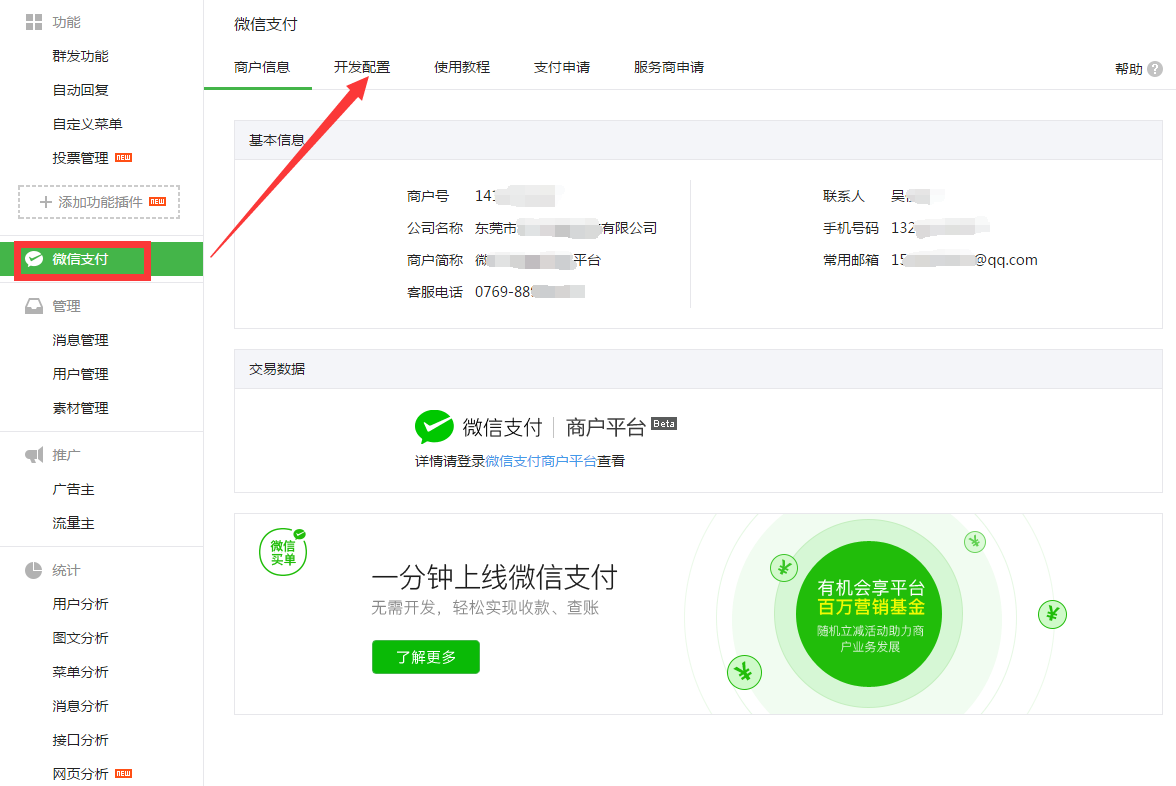The image size is (1176, 786).
Task: Open 投票管理 in sidebar
Action: click(80, 158)
